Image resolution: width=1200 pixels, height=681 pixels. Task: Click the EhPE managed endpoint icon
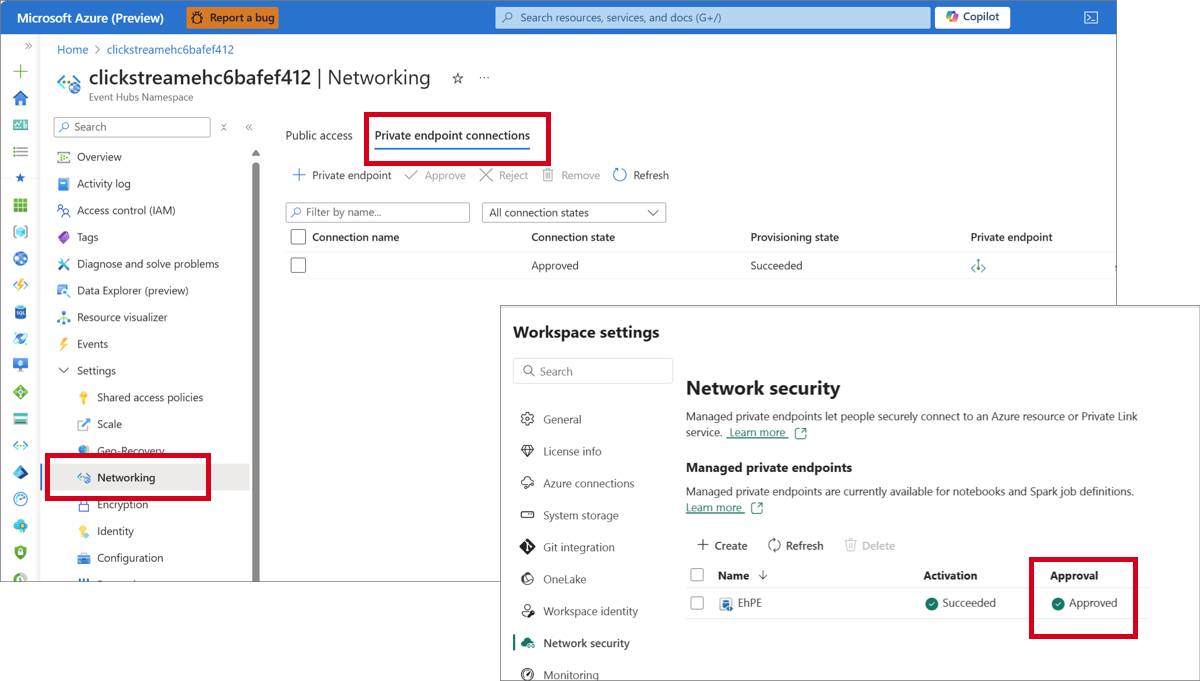[x=726, y=603]
